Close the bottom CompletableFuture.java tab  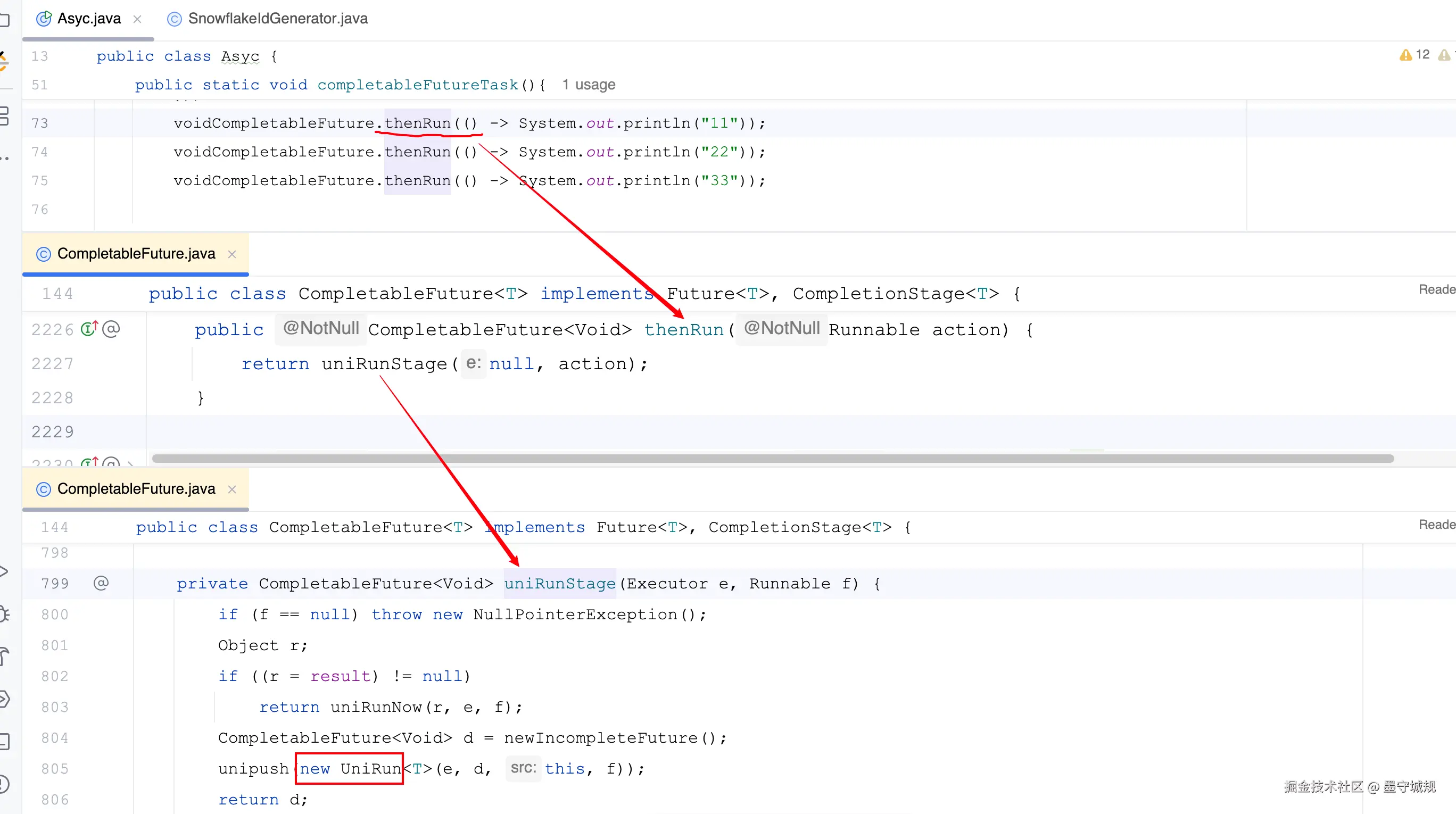[x=231, y=489]
